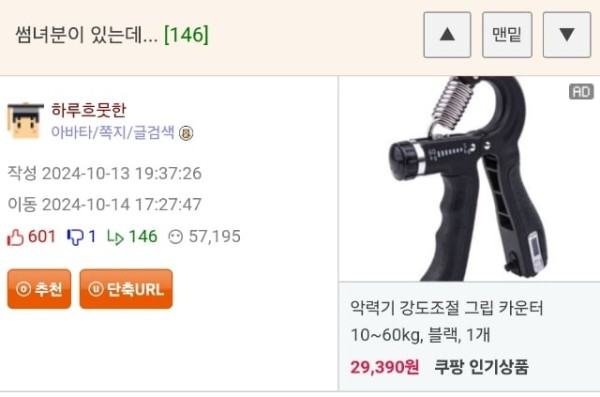The image size is (600, 397).
Task: Click the AD label badge
Action: coord(581,92)
